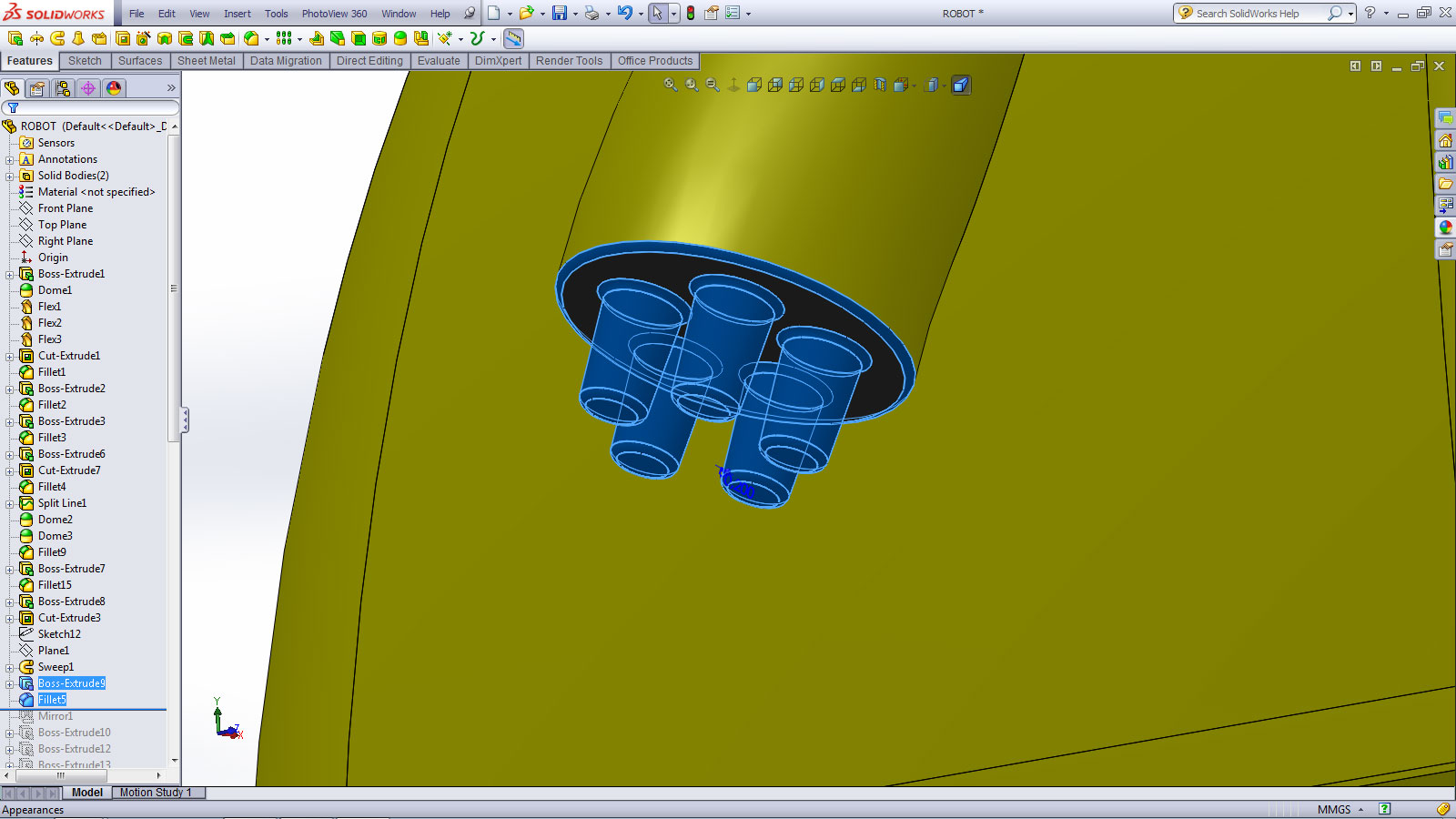The height and width of the screenshot is (819, 1456).
Task: Toggle the highlighted shaded display icon
Action: [x=961, y=85]
